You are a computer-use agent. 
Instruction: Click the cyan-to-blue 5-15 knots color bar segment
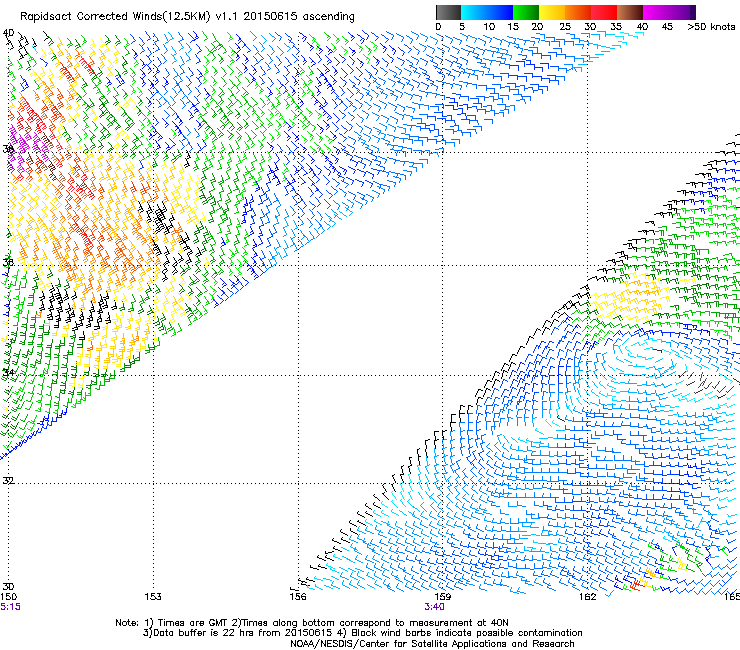click(x=487, y=12)
